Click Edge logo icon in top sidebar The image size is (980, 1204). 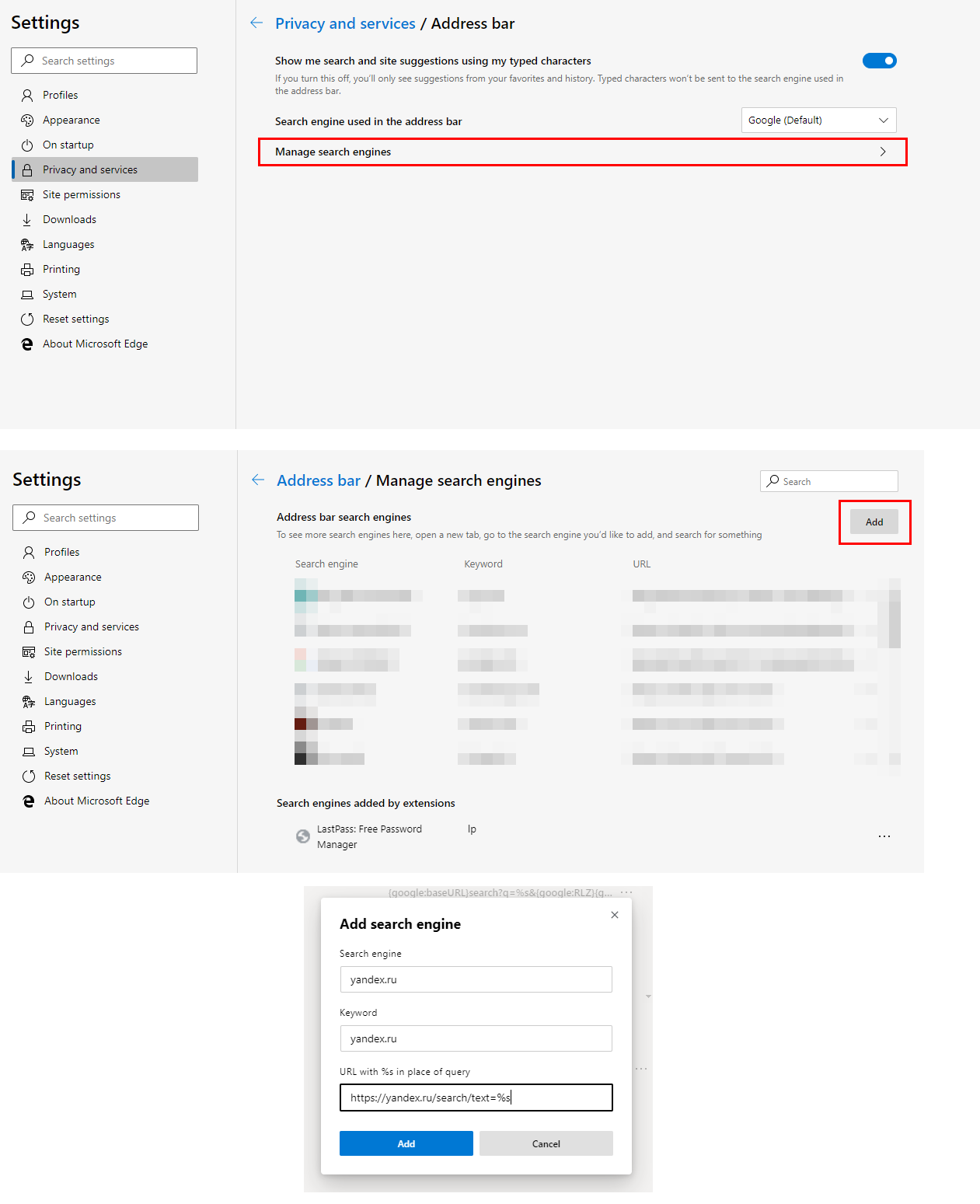coord(27,344)
